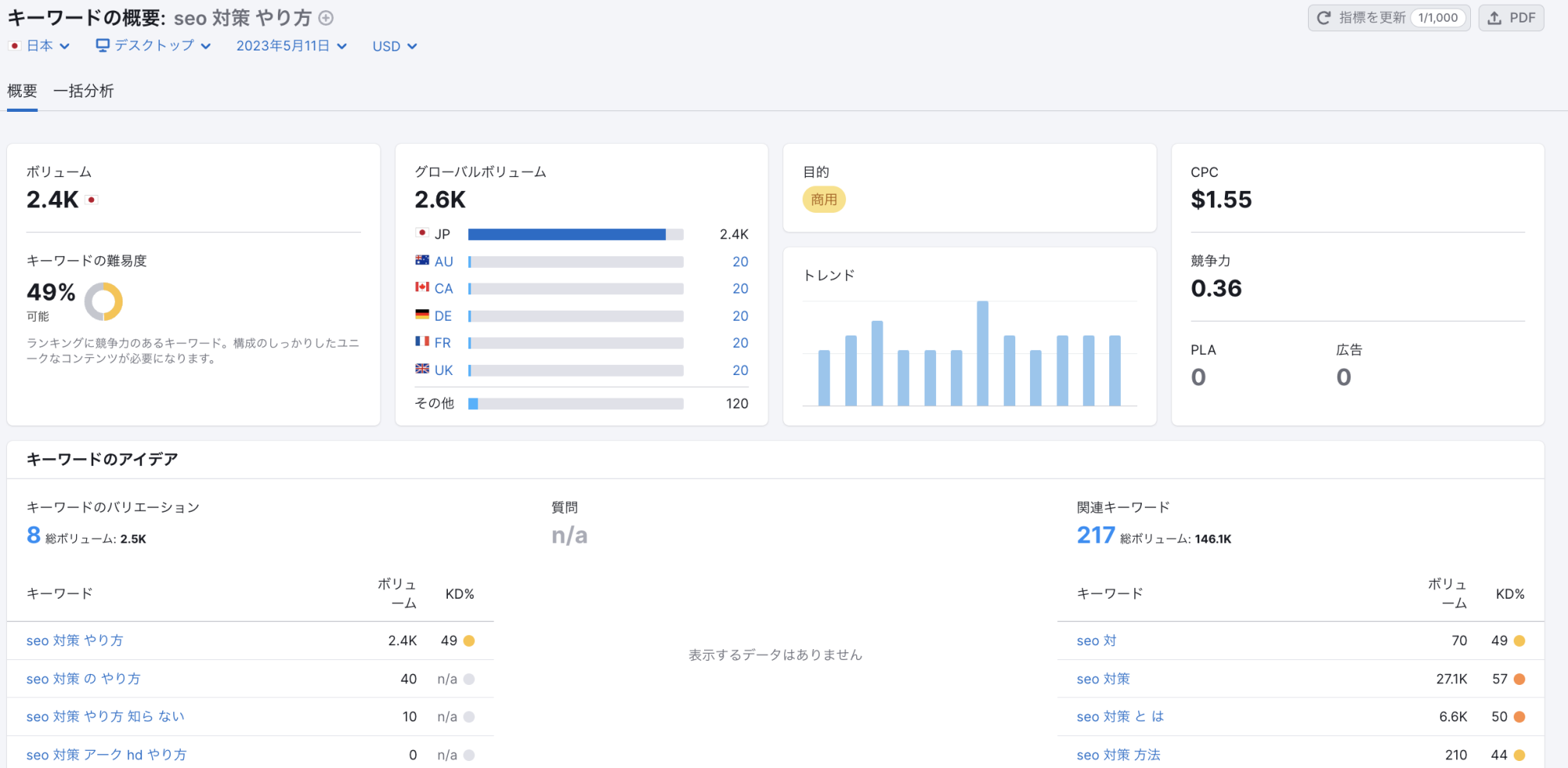This screenshot has height=768, width=1568.
Task: Click the plus icon next to the keyword title
Action: click(x=326, y=18)
